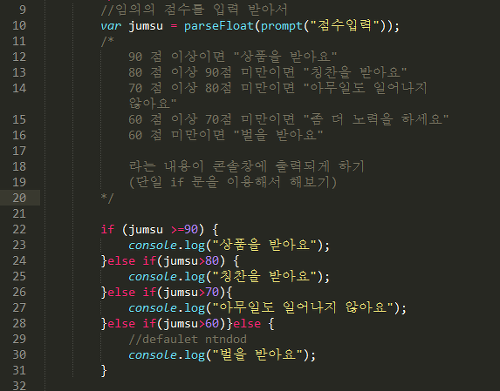
Task: Click the string "점수입력" on line 10
Action: (345, 25)
